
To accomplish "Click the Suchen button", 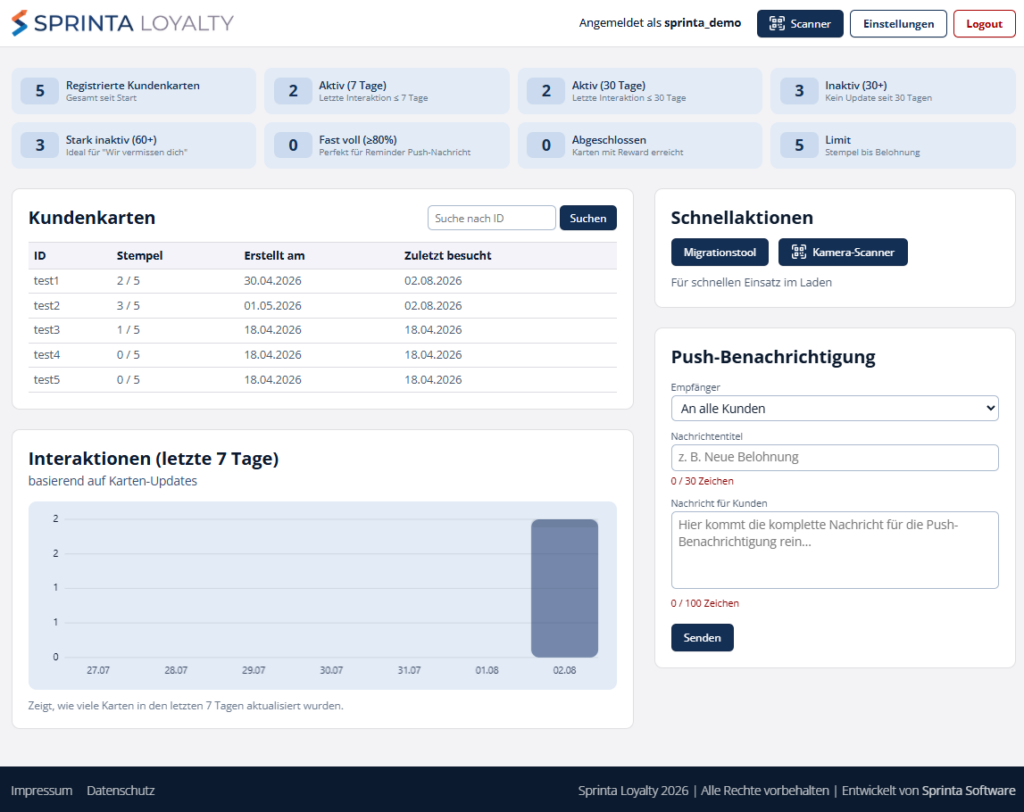I will 588,218.
